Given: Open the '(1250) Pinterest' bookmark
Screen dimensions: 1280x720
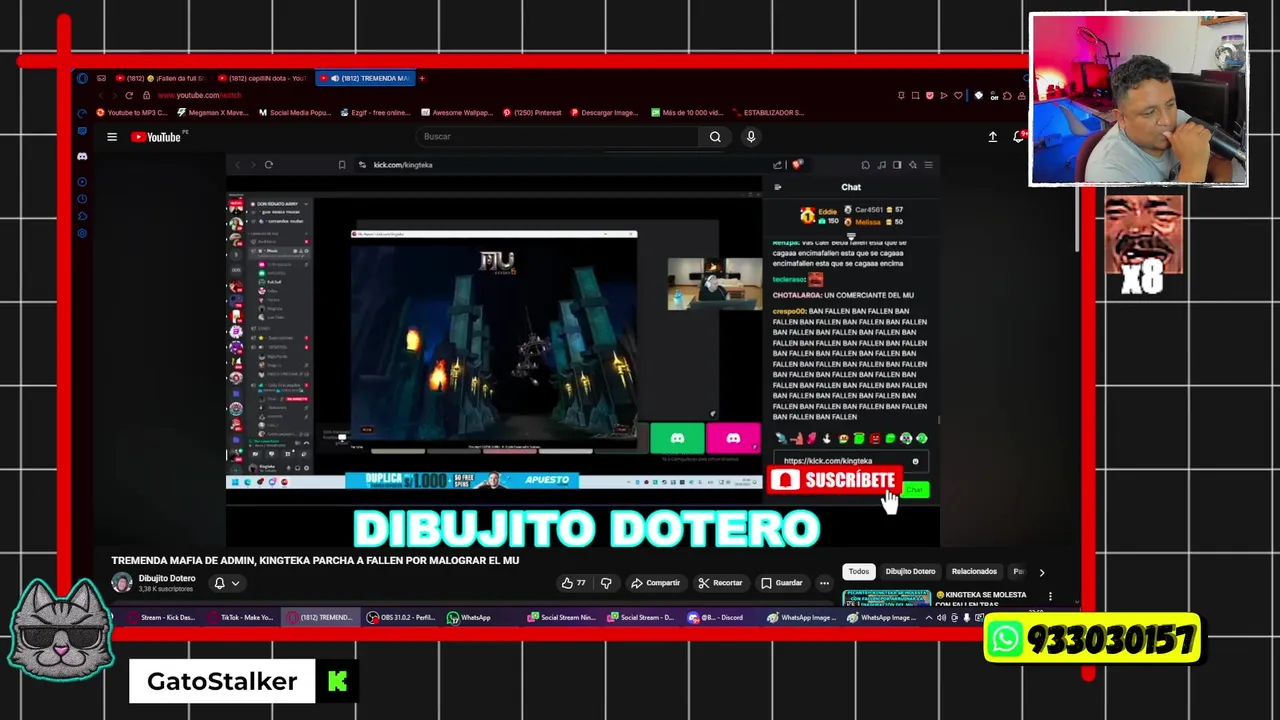Looking at the screenshot, I should [x=532, y=113].
